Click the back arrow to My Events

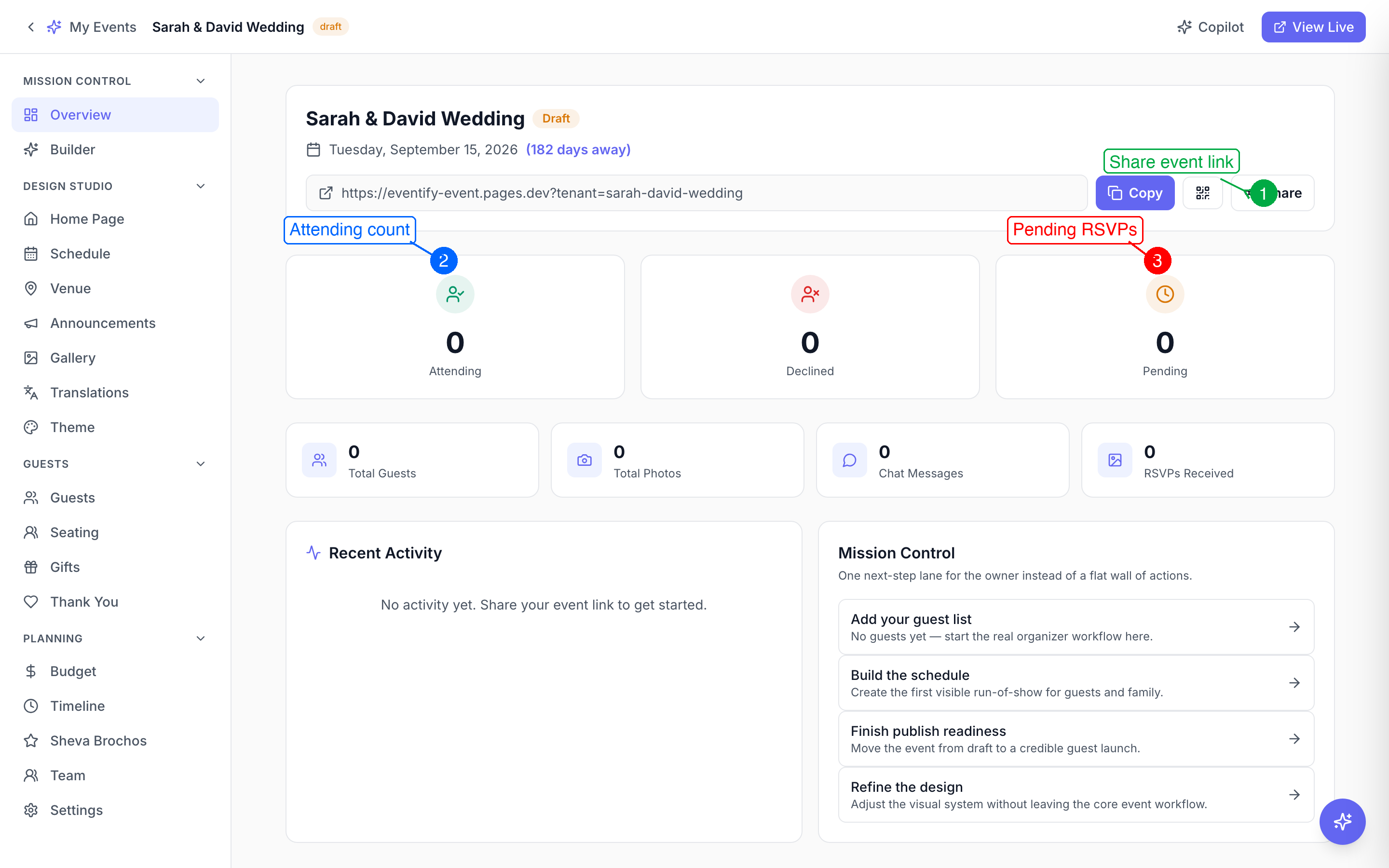31,27
